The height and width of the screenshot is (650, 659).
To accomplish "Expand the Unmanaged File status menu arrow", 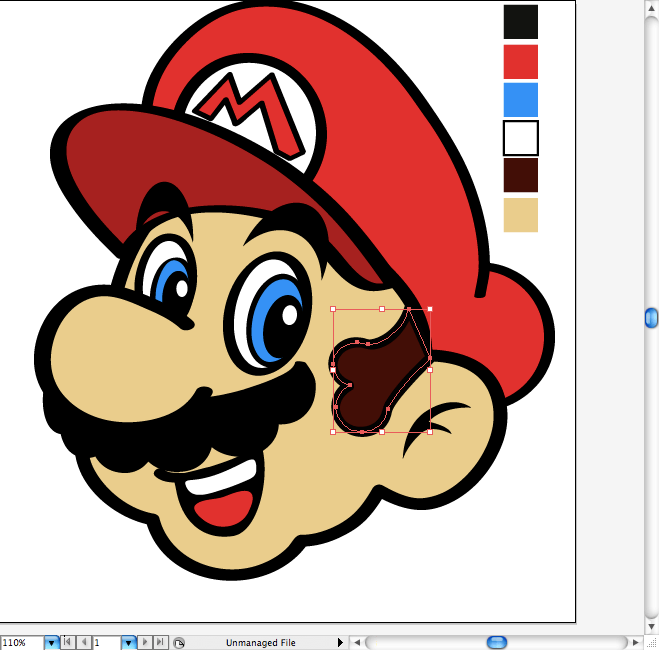I will coord(340,642).
